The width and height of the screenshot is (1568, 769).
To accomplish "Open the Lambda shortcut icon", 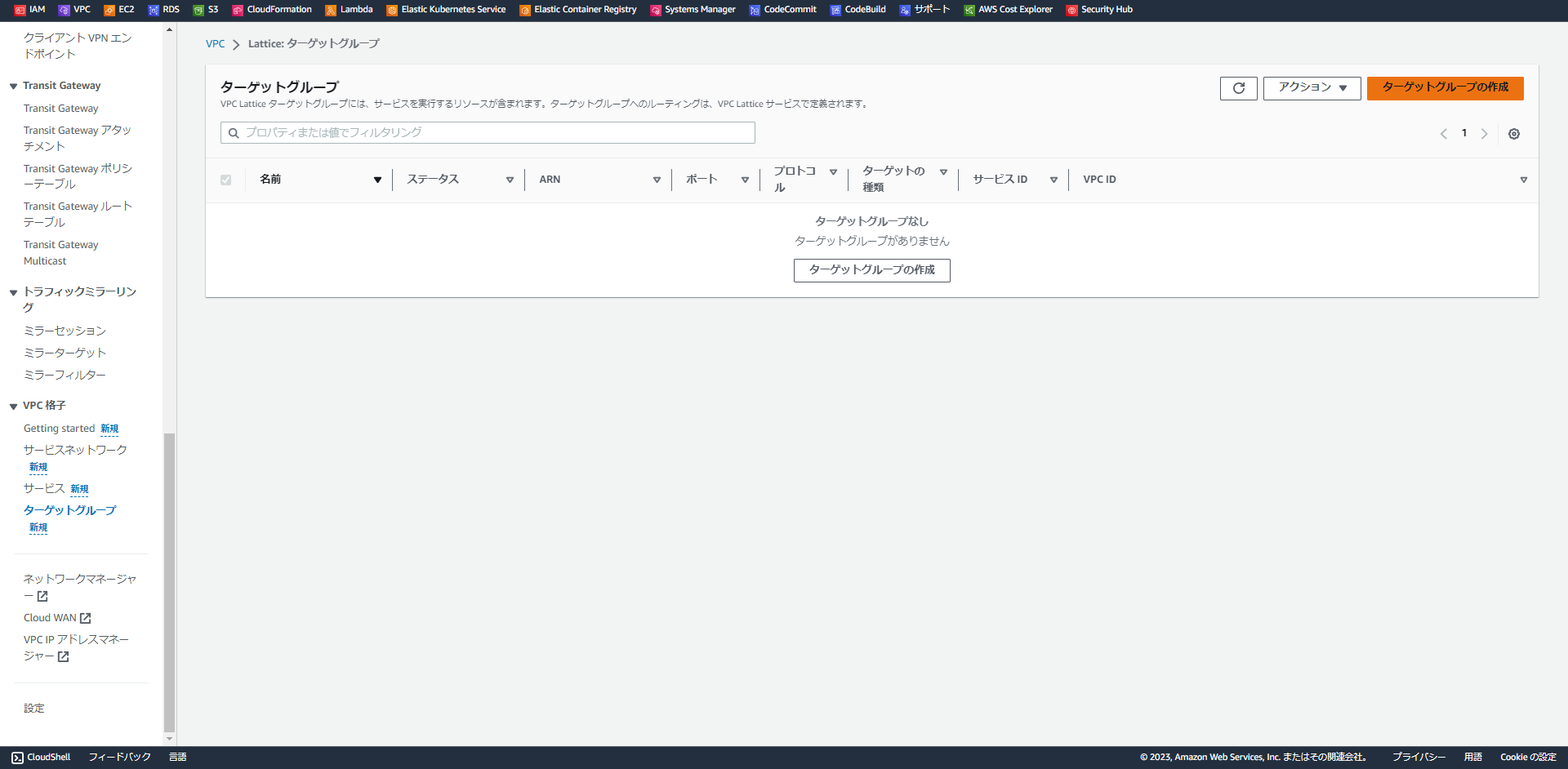I will click(331, 10).
